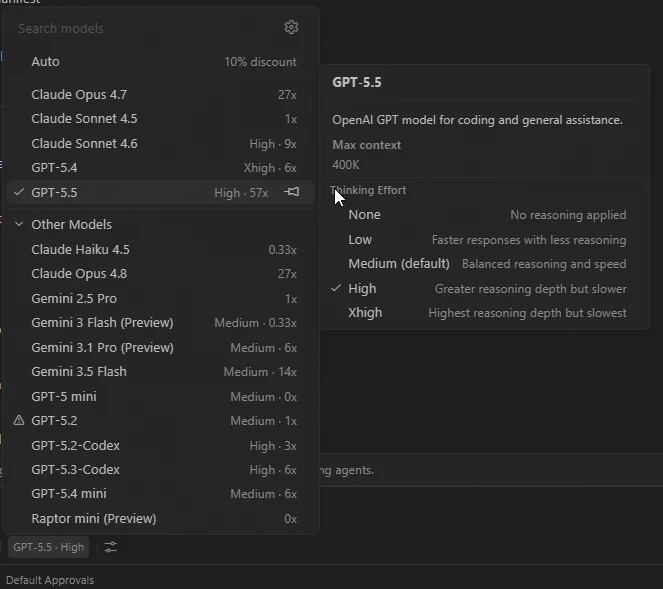The width and height of the screenshot is (663, 589).
Task: Choose Raptor mini (Preview) model
Action: tap(161, 519)
